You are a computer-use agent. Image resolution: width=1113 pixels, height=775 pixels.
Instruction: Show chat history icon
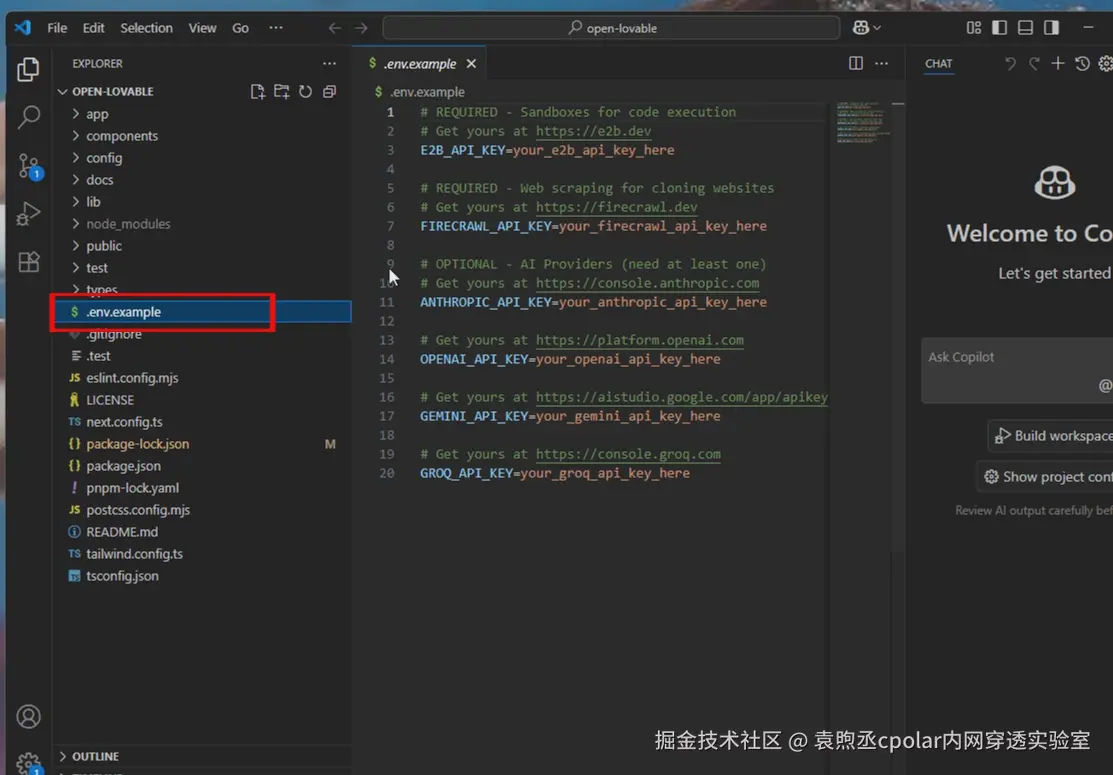(x=1082, y=63)
